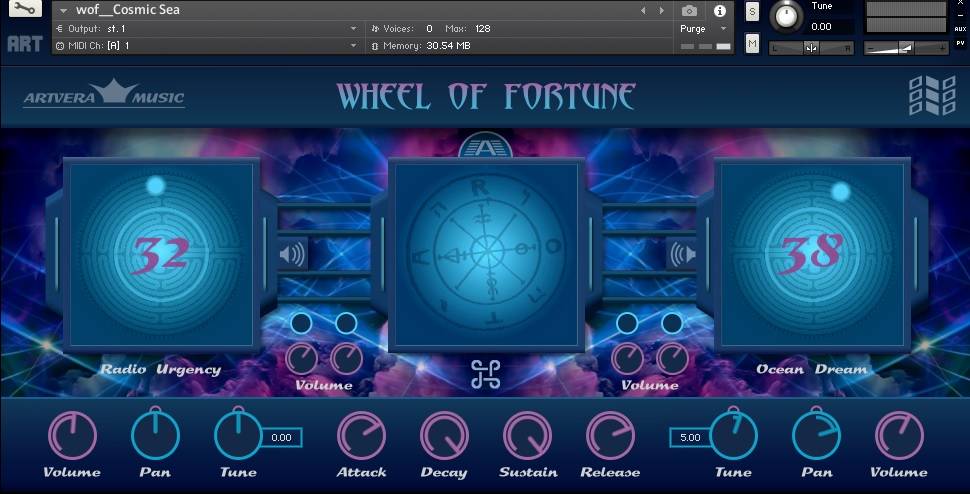
Task: Click the left speaker icon
Action: click(x=293, y=254)
